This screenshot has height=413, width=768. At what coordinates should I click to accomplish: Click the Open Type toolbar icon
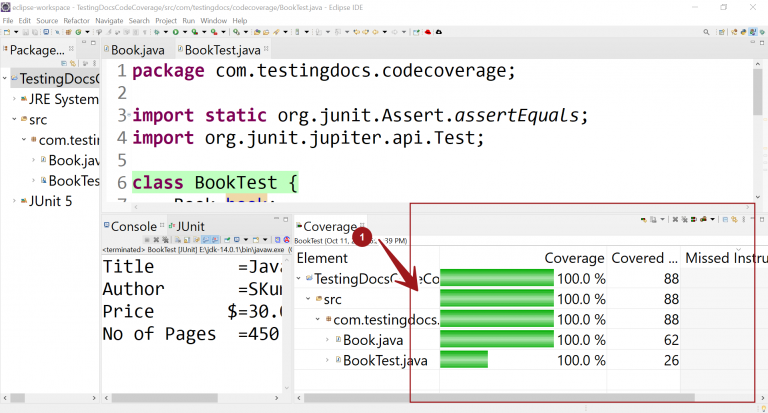click(x=257, y=32)
